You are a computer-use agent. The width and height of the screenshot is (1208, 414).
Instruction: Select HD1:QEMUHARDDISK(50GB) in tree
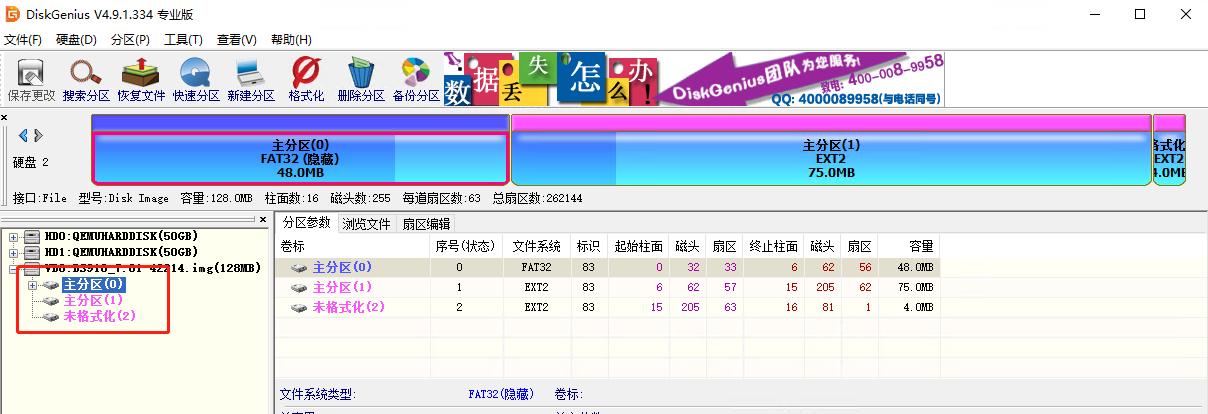(121, 252)
